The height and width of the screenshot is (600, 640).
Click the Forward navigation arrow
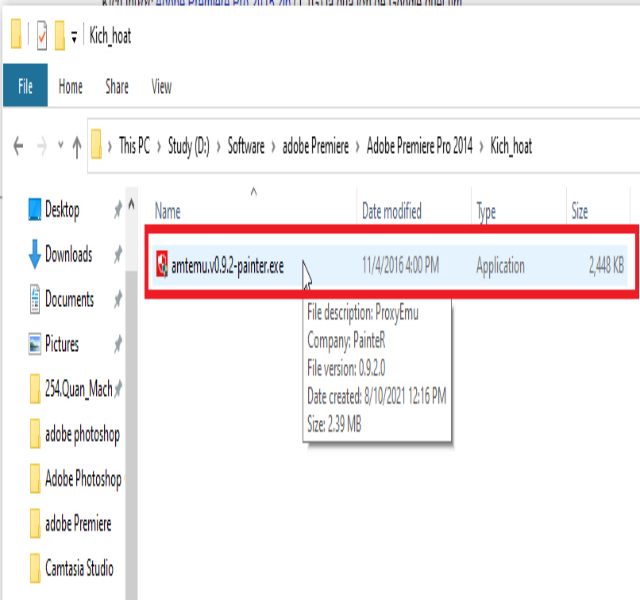42,146
